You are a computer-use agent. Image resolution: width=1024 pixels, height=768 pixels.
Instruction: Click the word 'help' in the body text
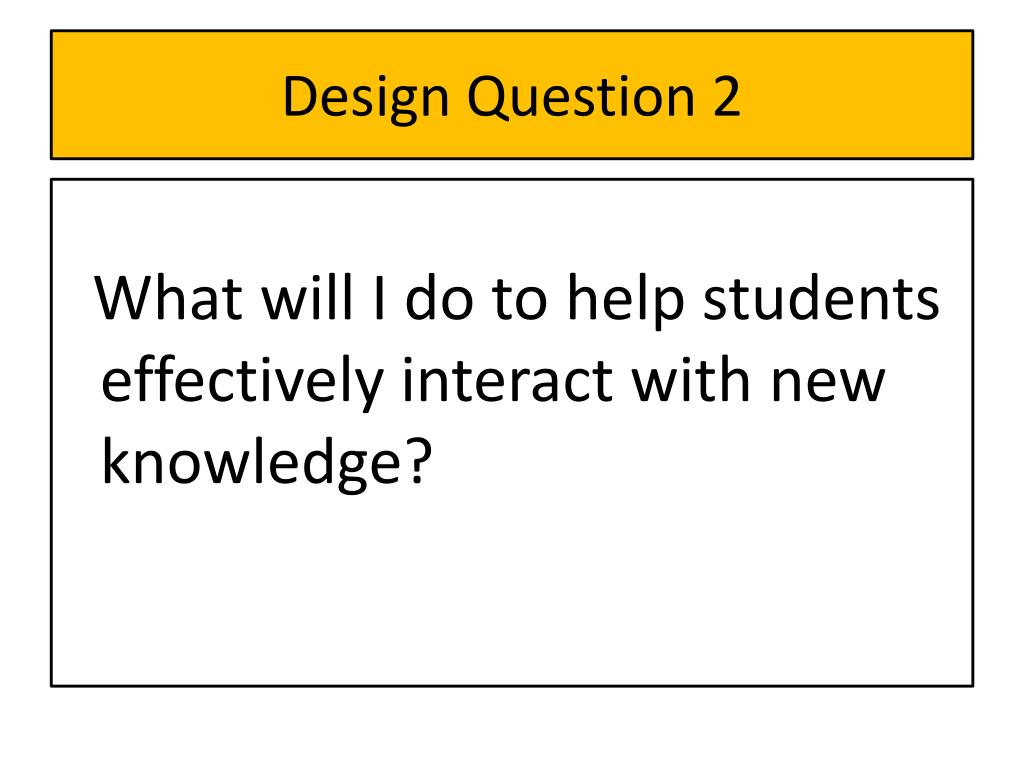(626, 300)
